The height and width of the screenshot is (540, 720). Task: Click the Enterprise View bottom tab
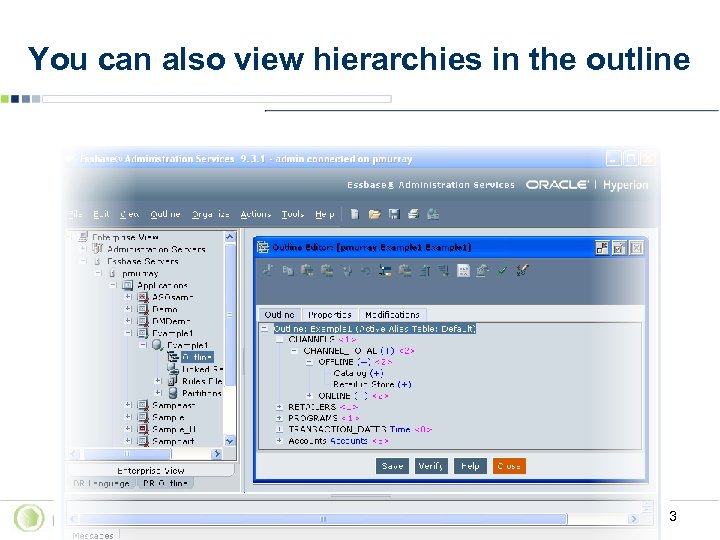click(x=151, y=471)
